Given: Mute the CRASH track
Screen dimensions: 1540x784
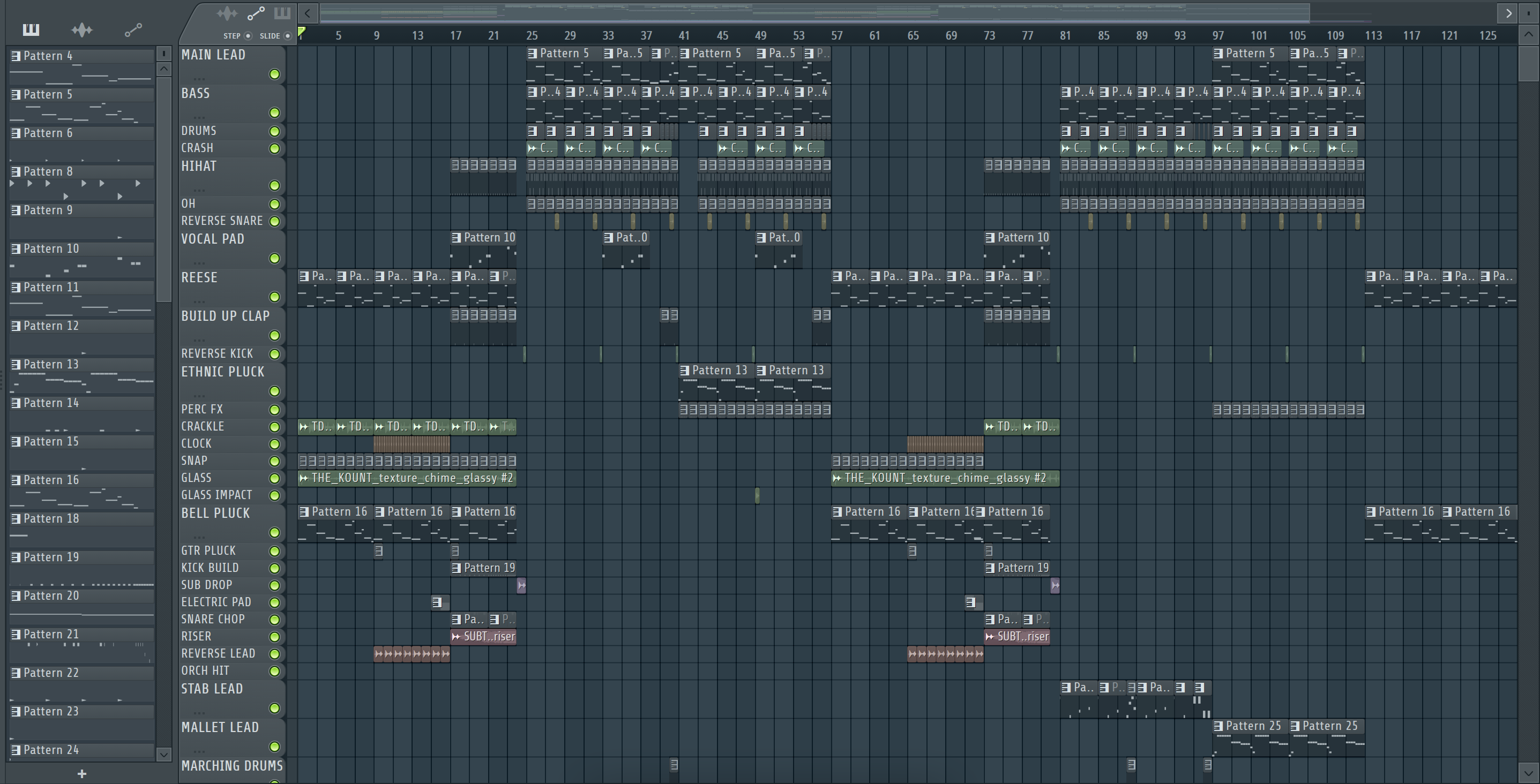Looking at the screenshot, I should point(274,148).
